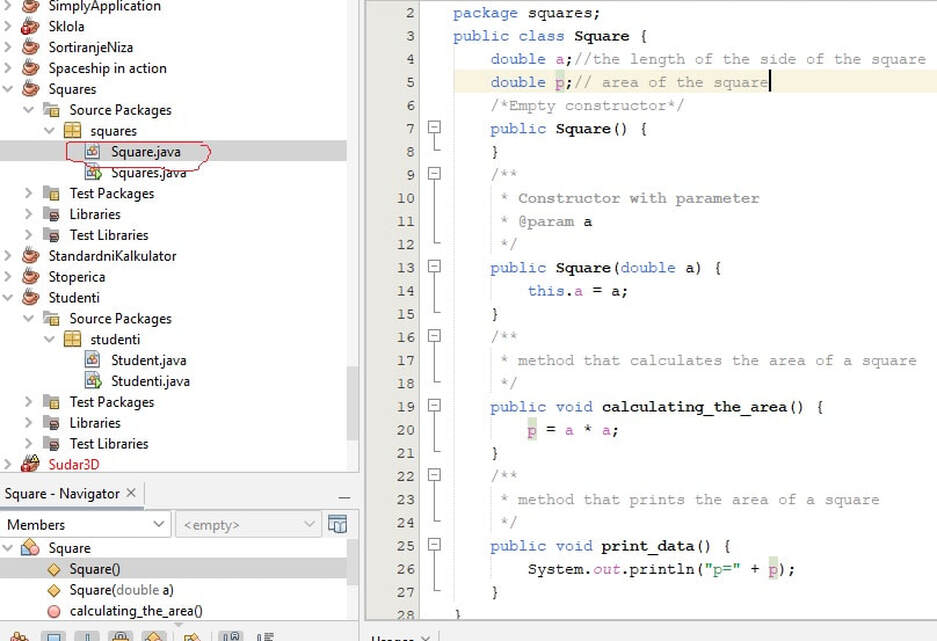The height and width of the screenshot is (641, 937).
Task: Toggle code fold at line 25 print_data
Action: tap(434, 544)
